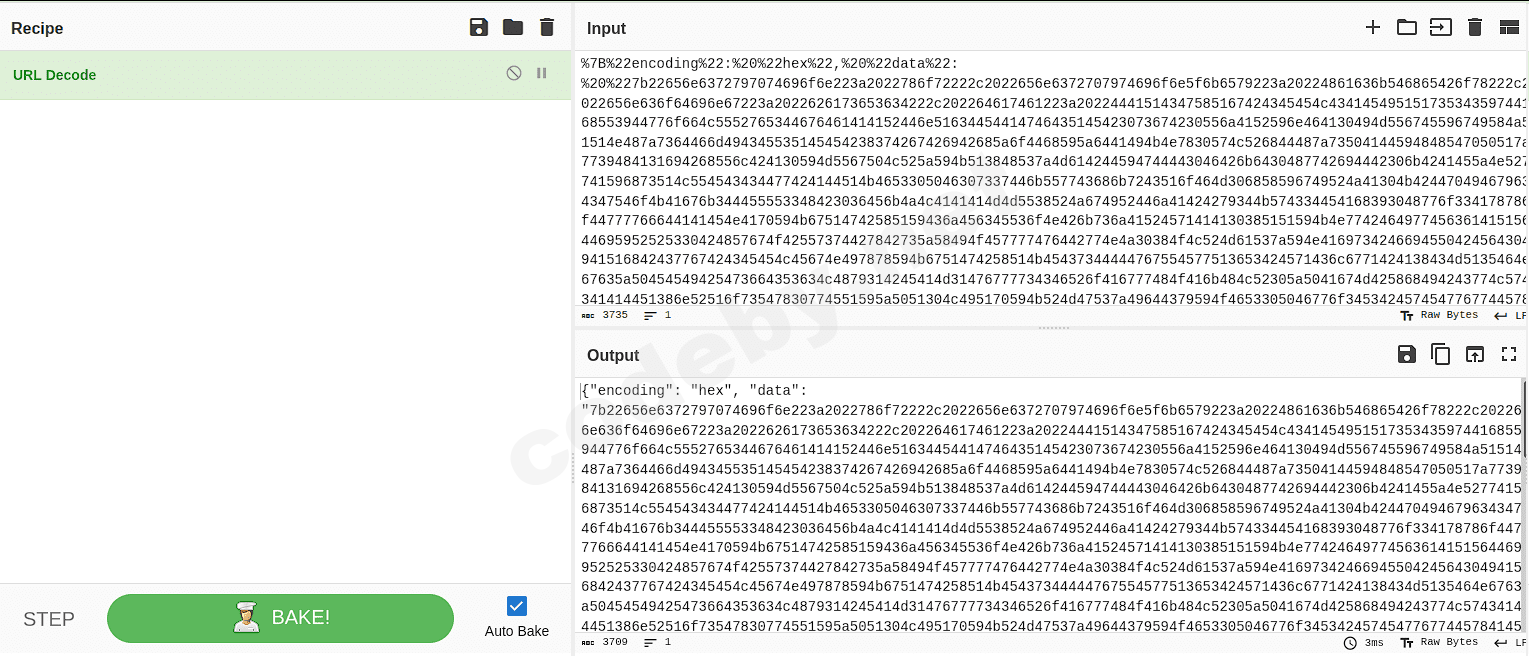Save output to a file
Image resolution: width=1529 pixels, height=656 pixels.
[1407, 354]
